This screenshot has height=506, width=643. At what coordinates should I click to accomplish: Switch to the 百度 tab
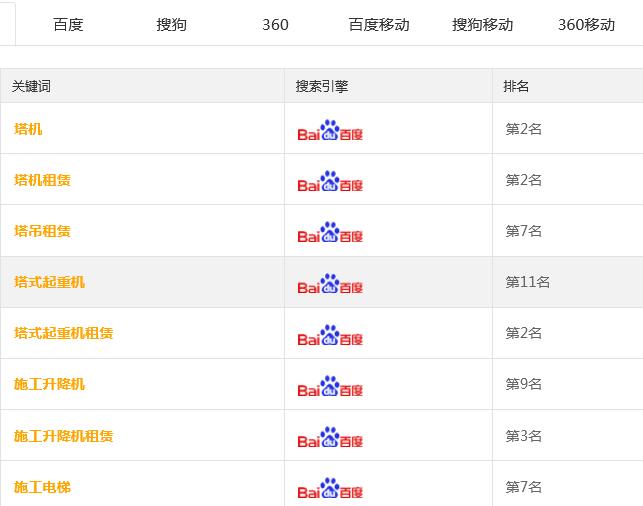68,25
